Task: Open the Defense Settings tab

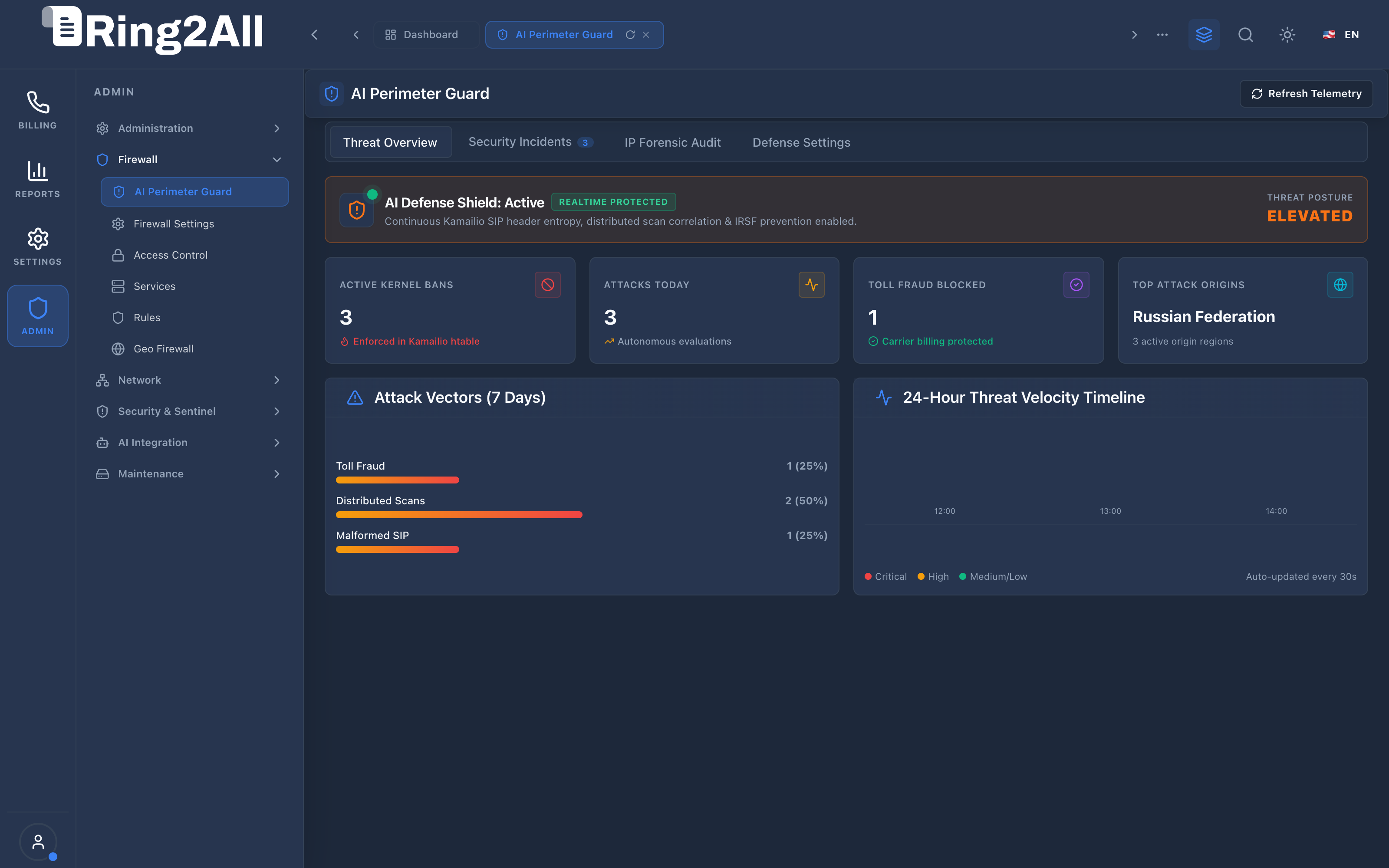Action: (x=801, y=142)
